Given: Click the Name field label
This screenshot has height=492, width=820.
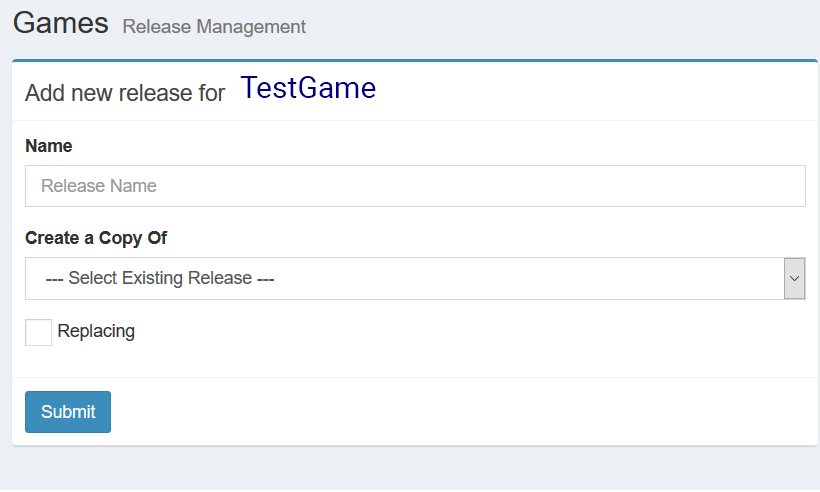Looking at the screenshot, I should (49, 146).
